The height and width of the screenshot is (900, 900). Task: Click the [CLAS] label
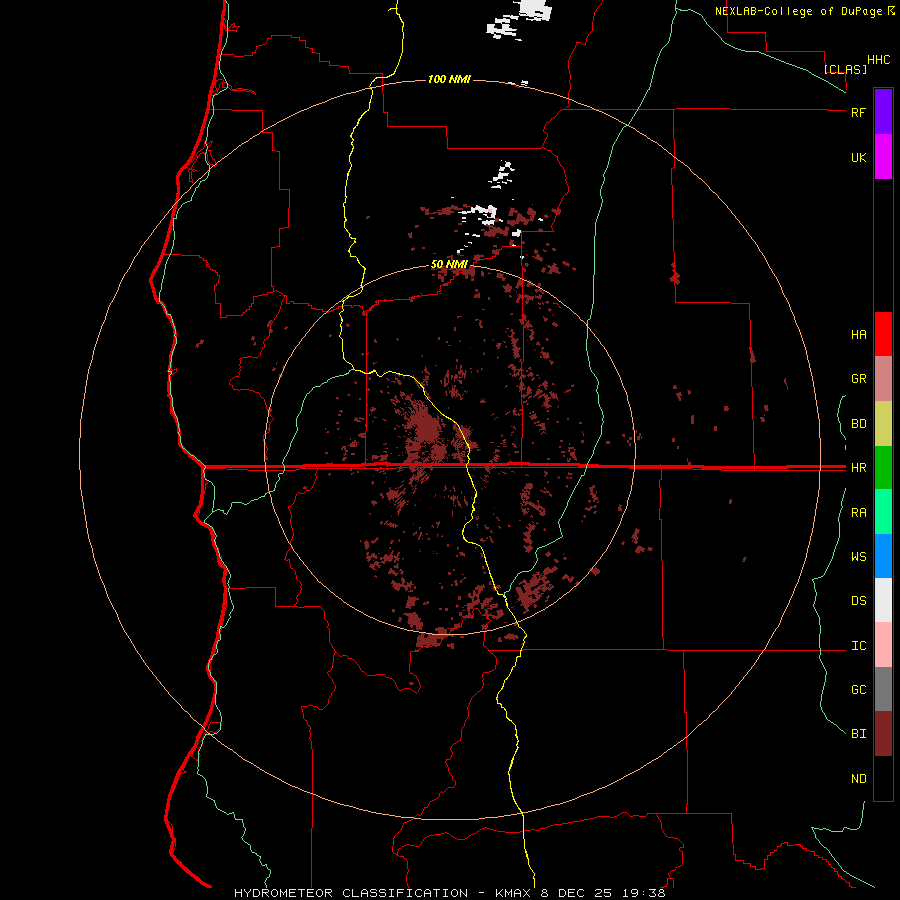coord(845,69)
